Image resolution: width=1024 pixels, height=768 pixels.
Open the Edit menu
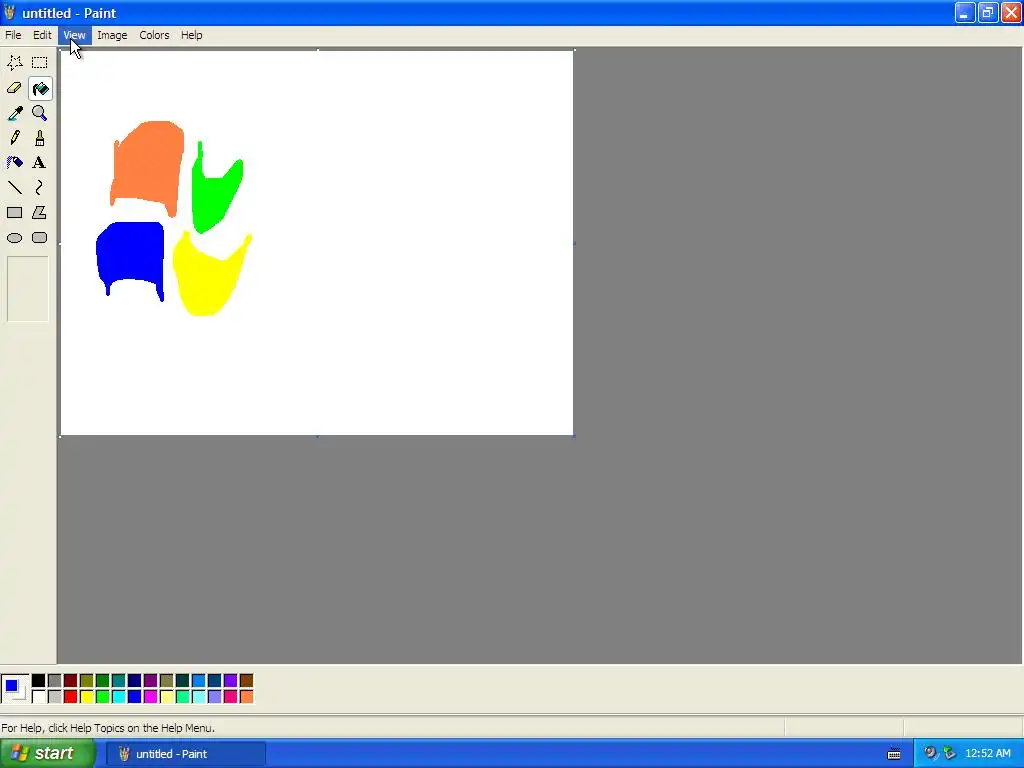pos(42,35)
